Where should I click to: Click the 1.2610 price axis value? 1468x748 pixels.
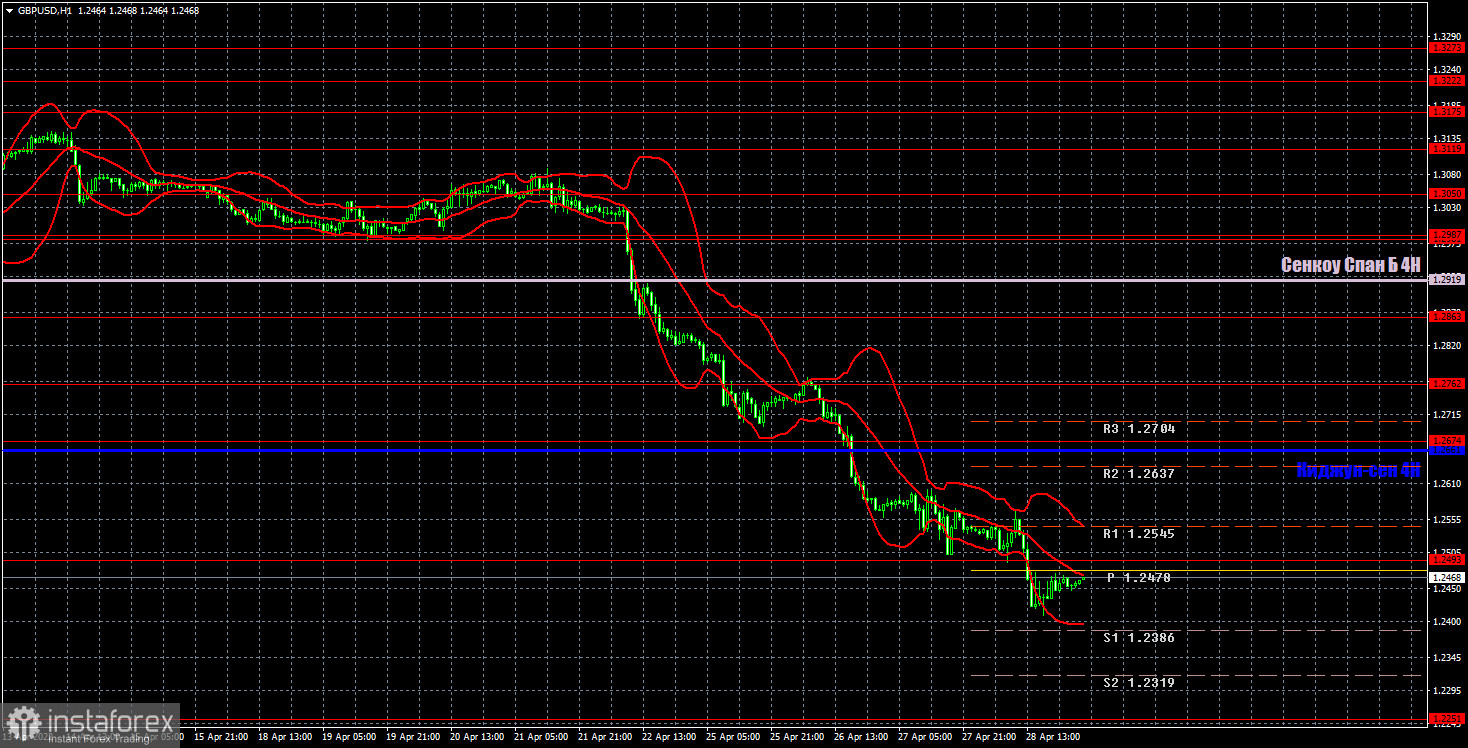pyautogui.click(x=1446, y=483)
